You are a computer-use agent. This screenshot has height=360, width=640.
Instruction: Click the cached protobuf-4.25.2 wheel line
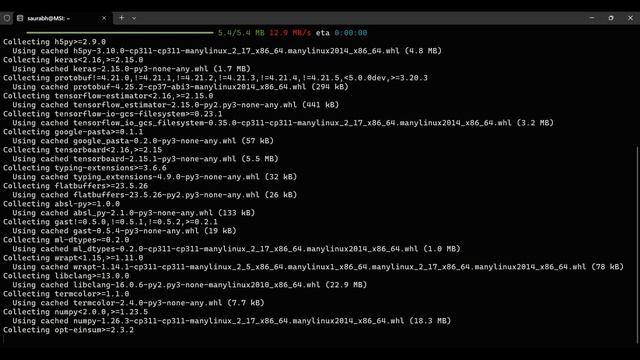tap(180, 87)
